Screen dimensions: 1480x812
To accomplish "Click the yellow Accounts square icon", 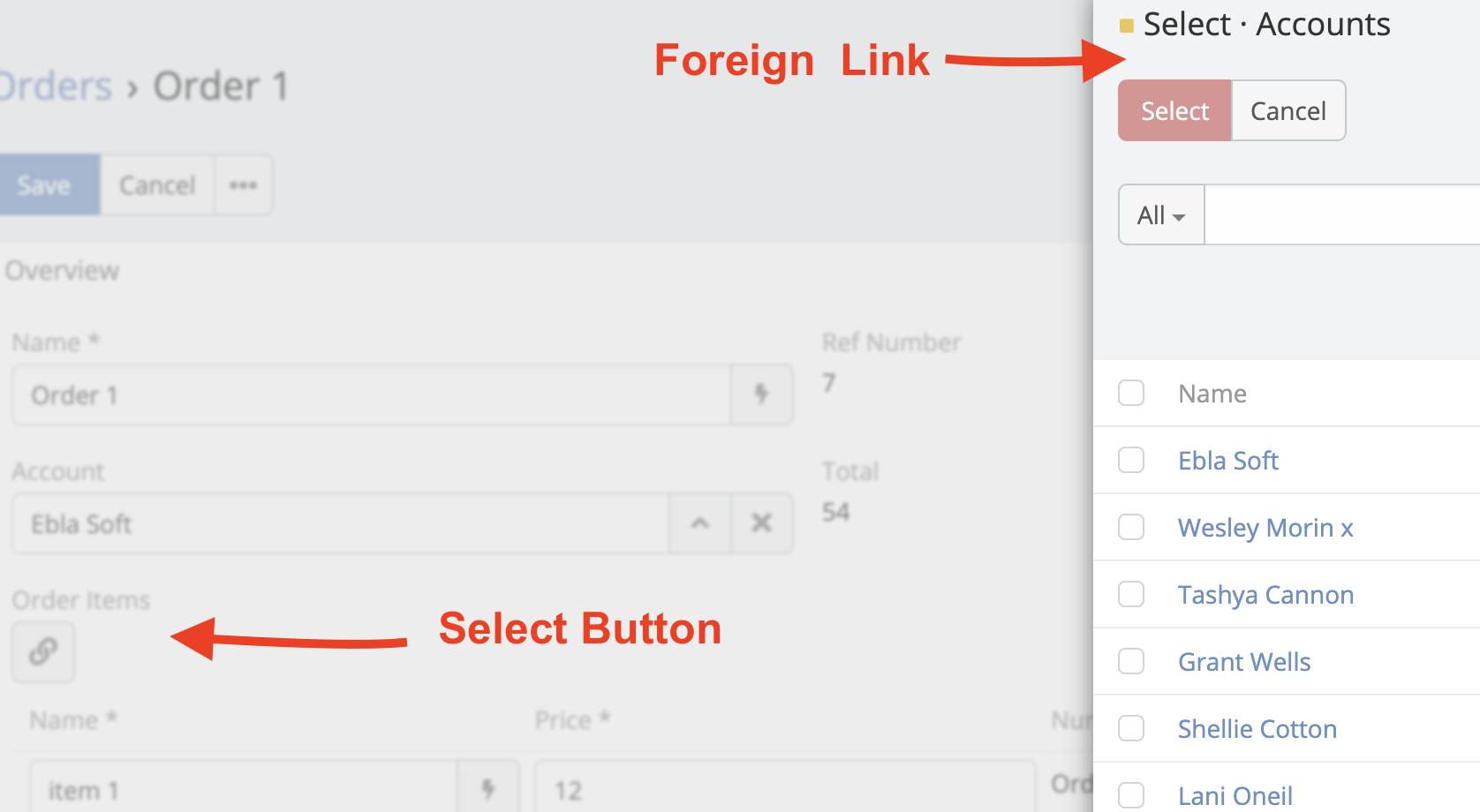I will pyautogui.click(x=1126, y=26).
